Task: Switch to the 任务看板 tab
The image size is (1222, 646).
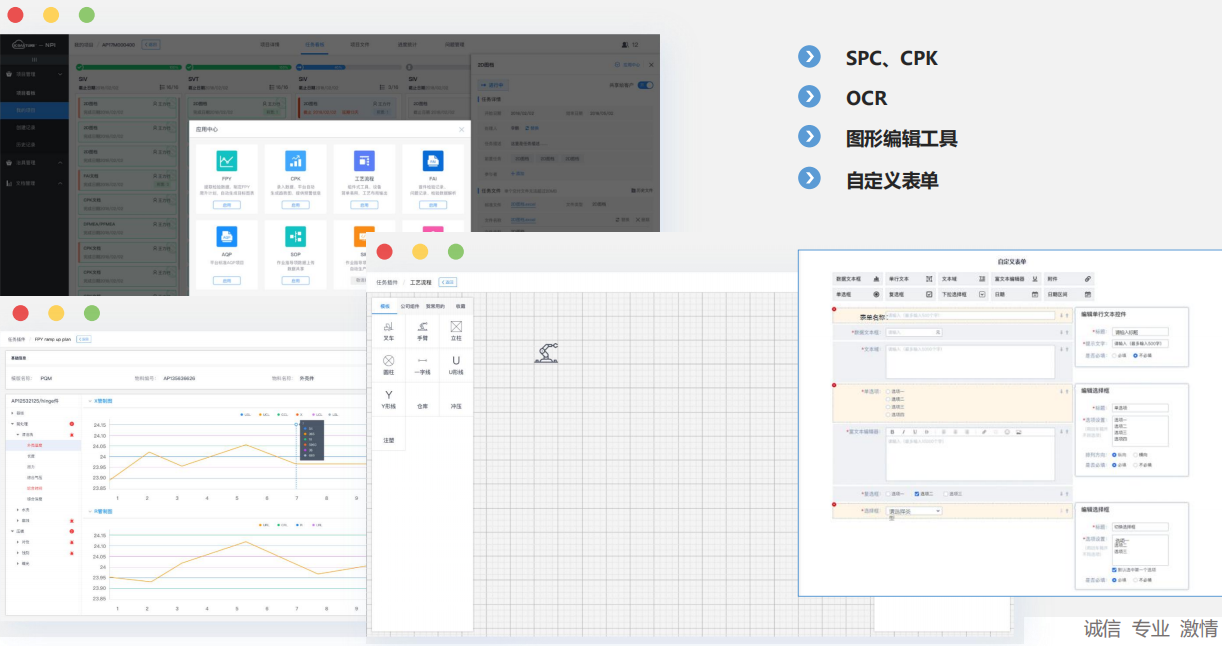Action: [x=314, y=45]
